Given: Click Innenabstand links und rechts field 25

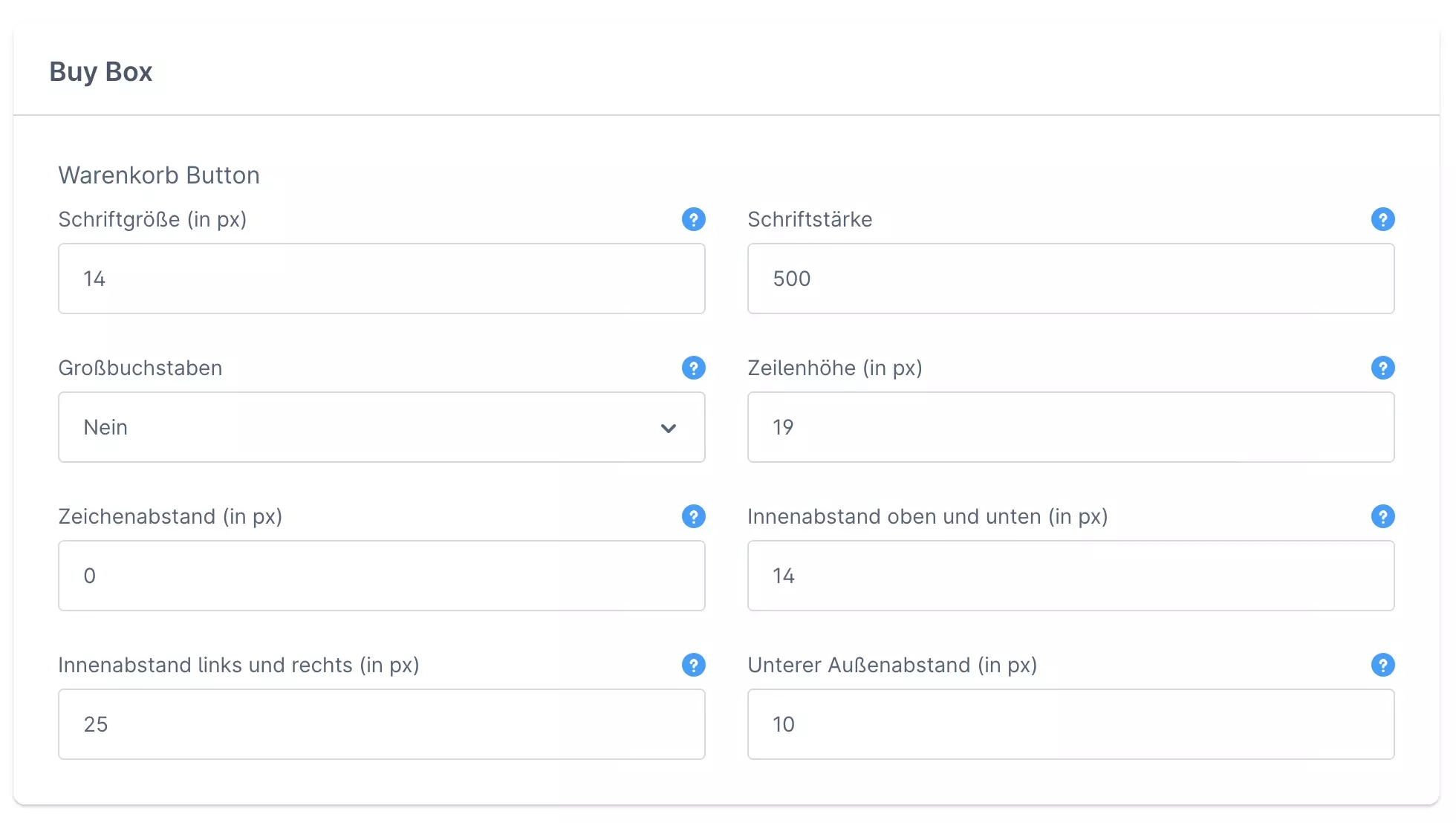Looking at the screenshot, I should coord(381,724).
